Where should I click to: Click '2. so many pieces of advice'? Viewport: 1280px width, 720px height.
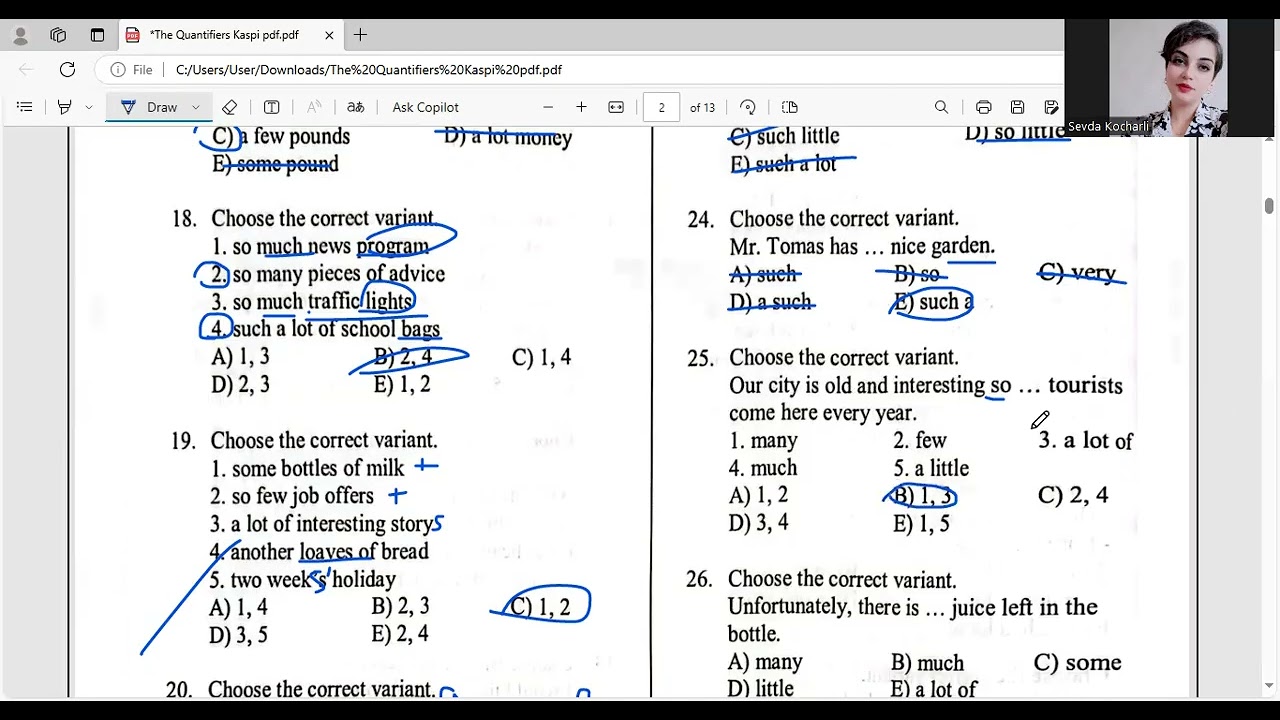328,274
